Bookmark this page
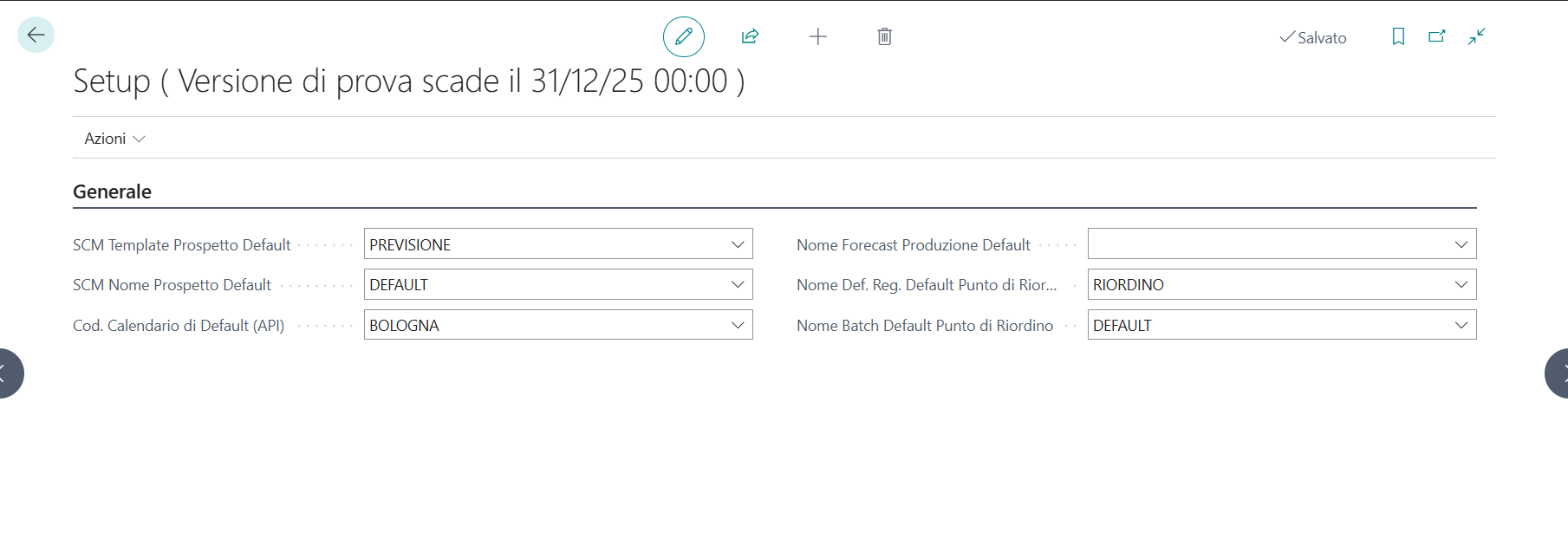 (1397, 36)
